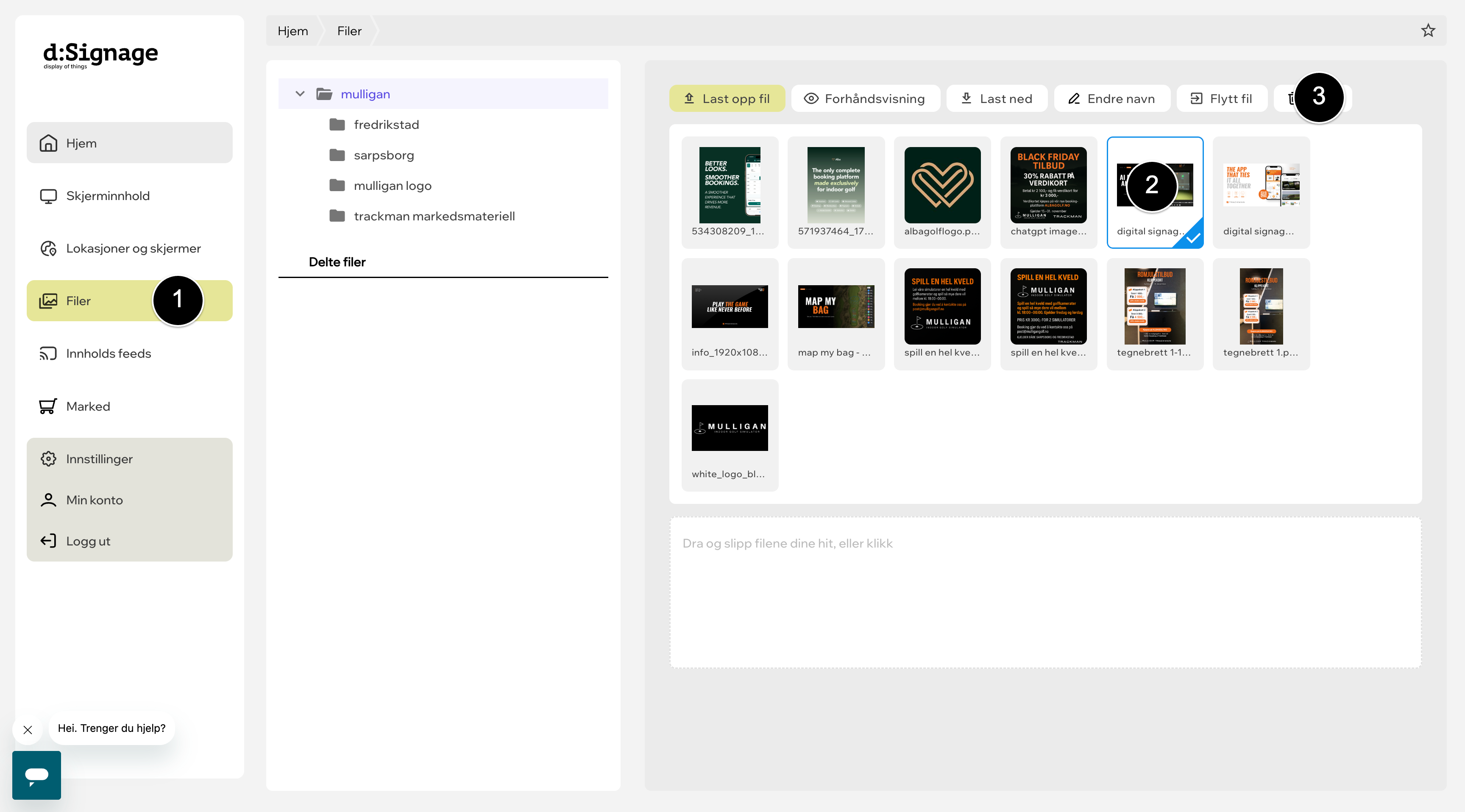Click the download arrow icon on Last ned
The image size is (1465, 812).
[966, 98]
